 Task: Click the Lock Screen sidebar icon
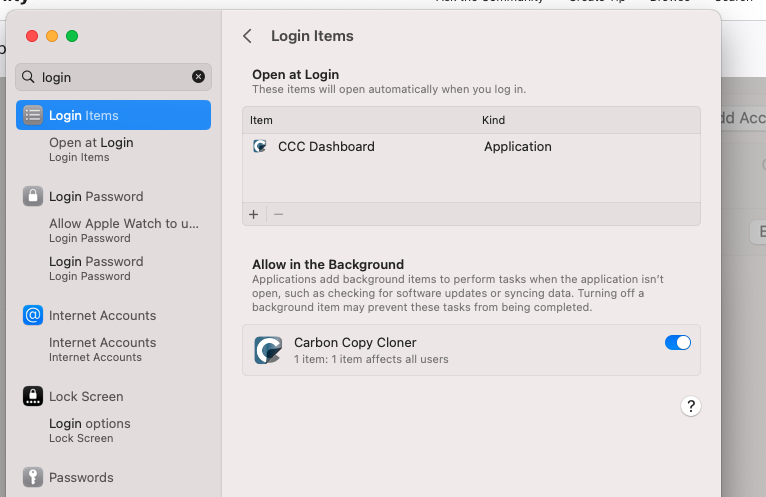33,396
